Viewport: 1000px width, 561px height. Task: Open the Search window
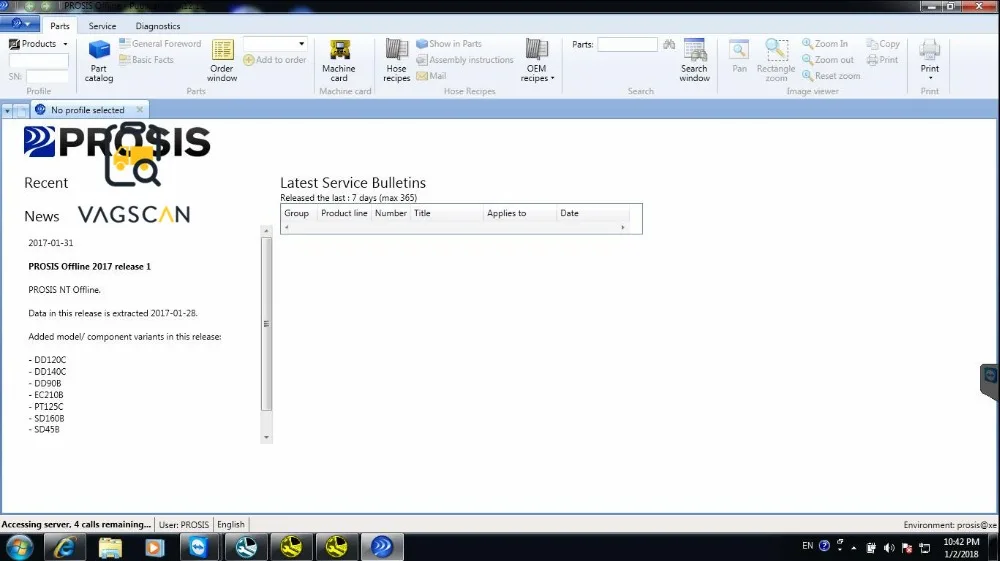[x=694, y=61]
